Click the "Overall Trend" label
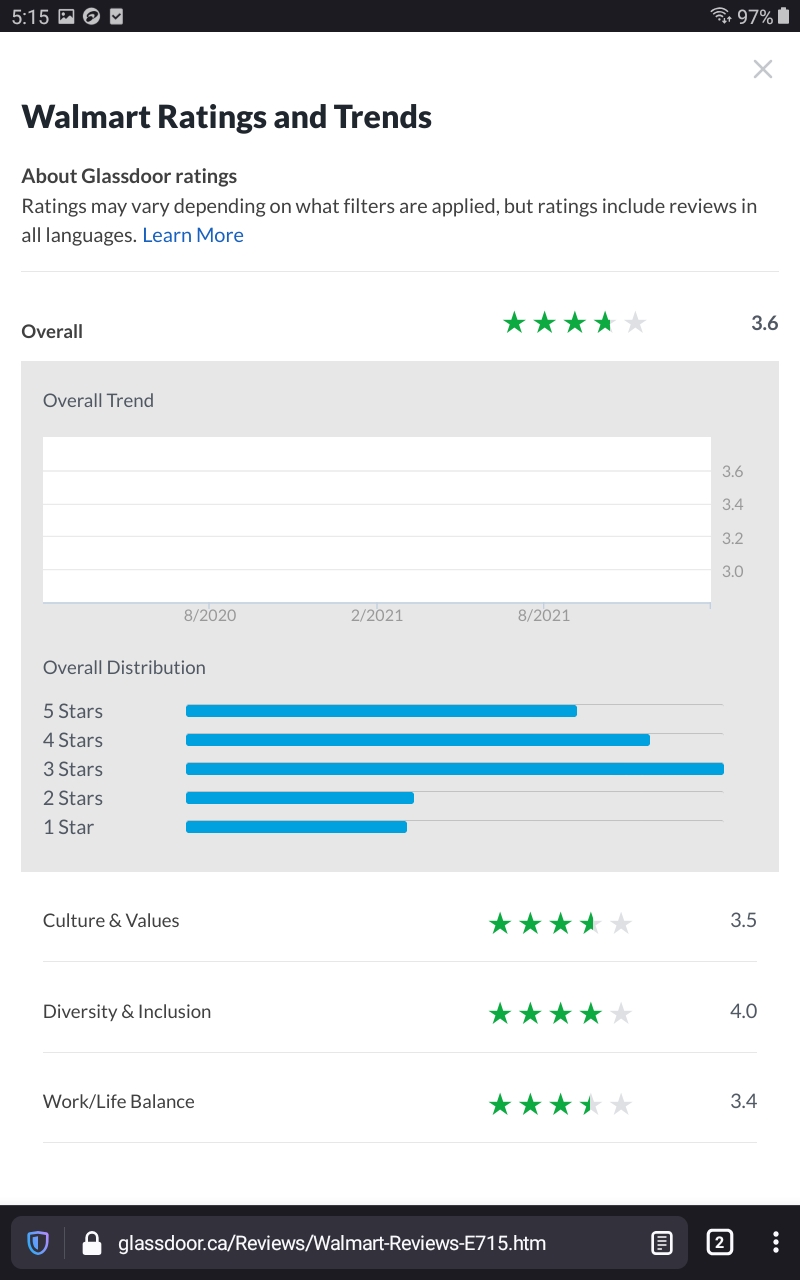The height and width of the screenshot is (1280, 800). (98, 400)
